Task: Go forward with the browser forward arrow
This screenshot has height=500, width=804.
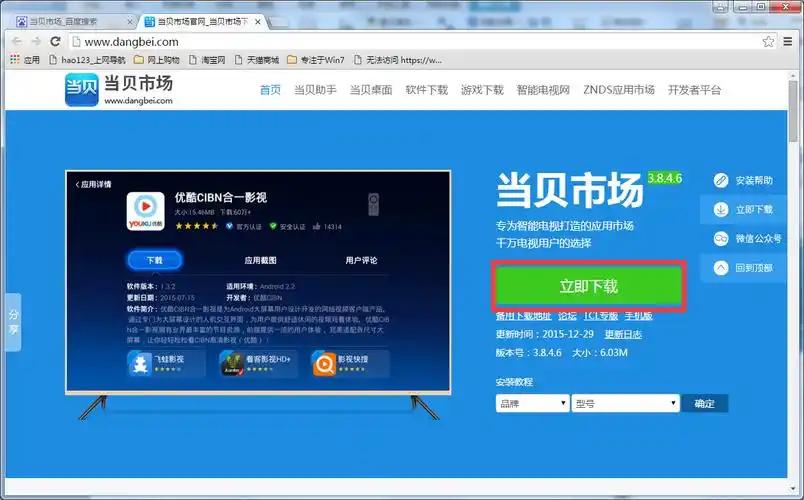Action: click(36, 42)
